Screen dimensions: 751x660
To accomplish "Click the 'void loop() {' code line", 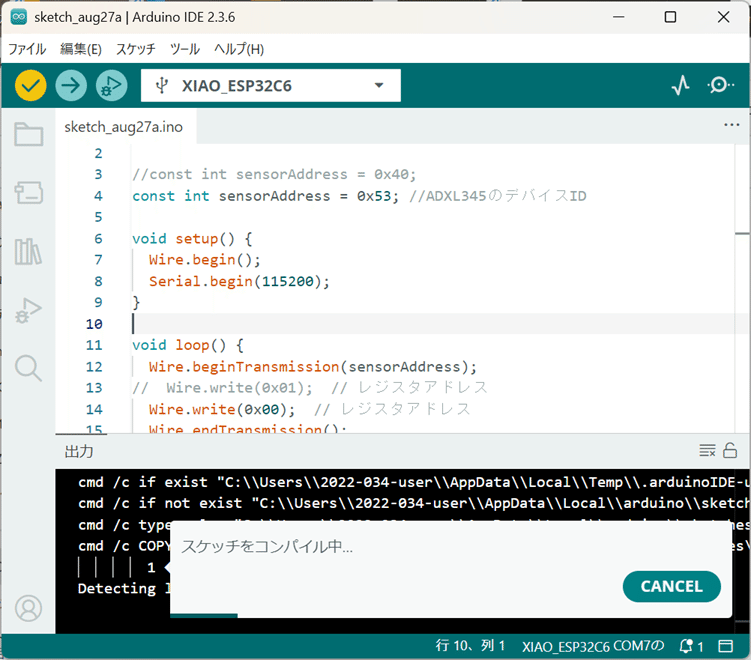I will point(188,345).
